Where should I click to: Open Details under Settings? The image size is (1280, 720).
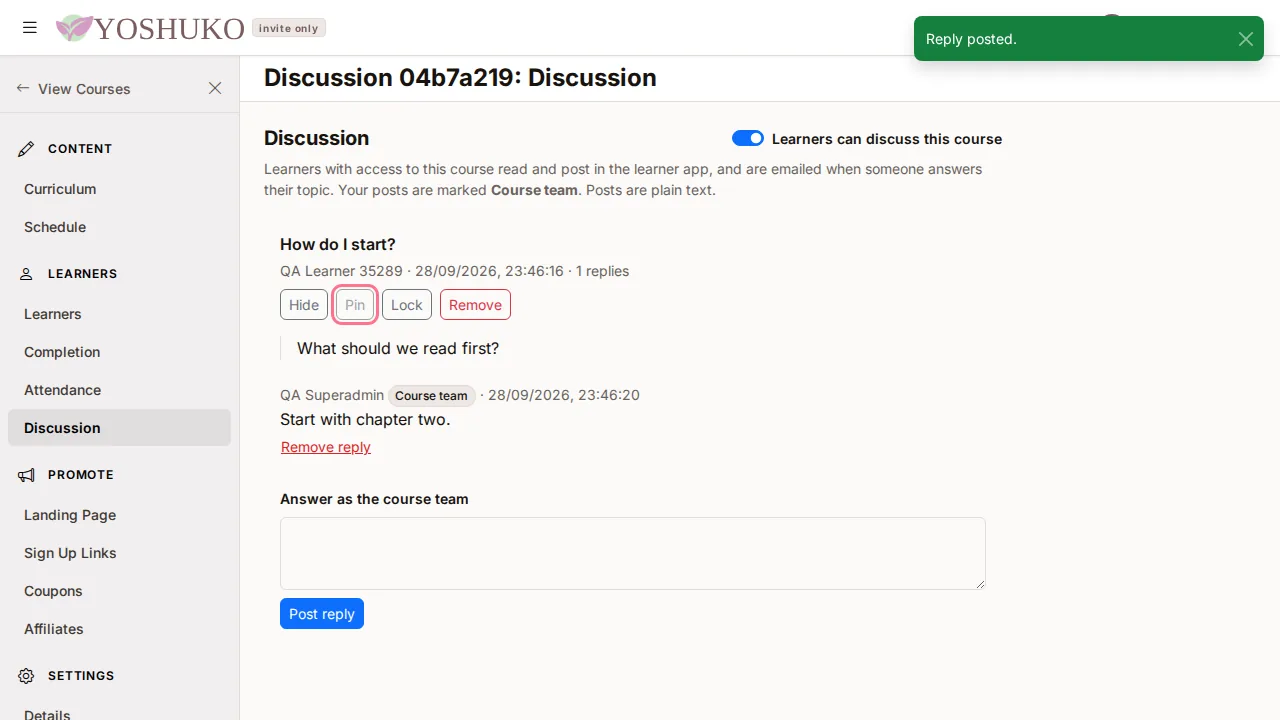point(119,712)
